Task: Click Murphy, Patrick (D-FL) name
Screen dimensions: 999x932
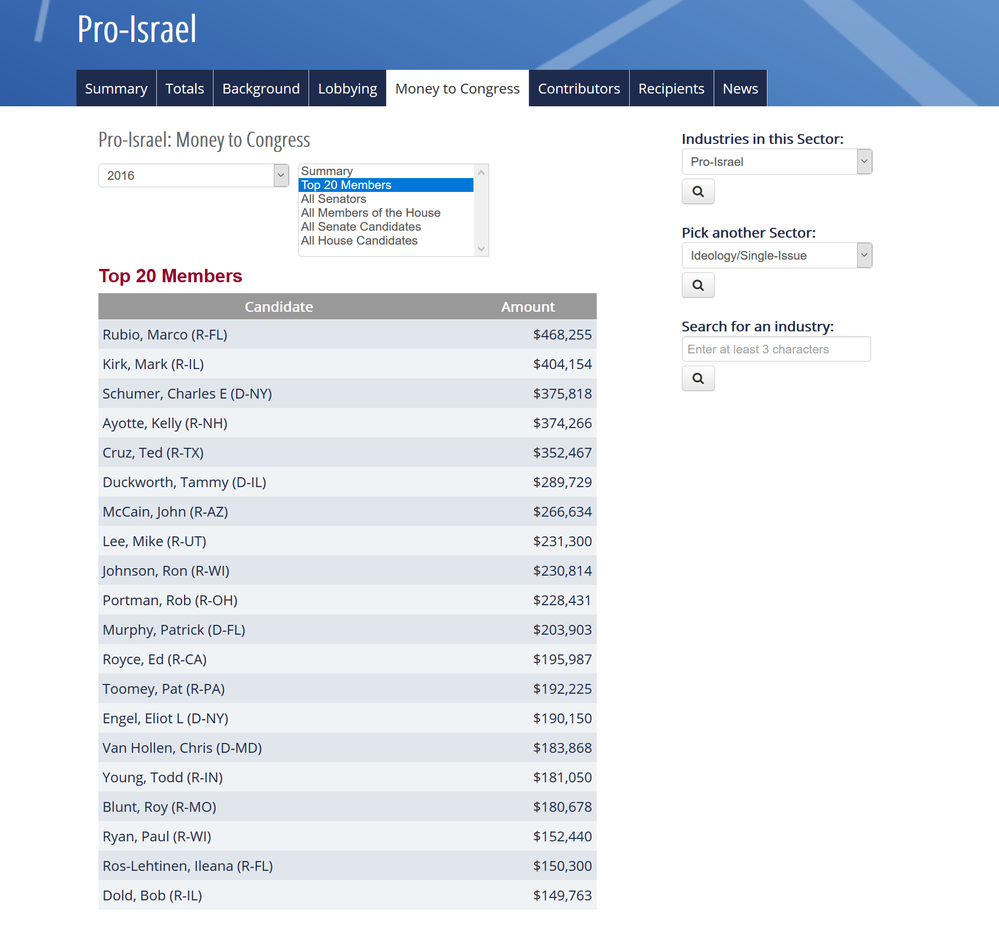Action: tap(174, 629)
